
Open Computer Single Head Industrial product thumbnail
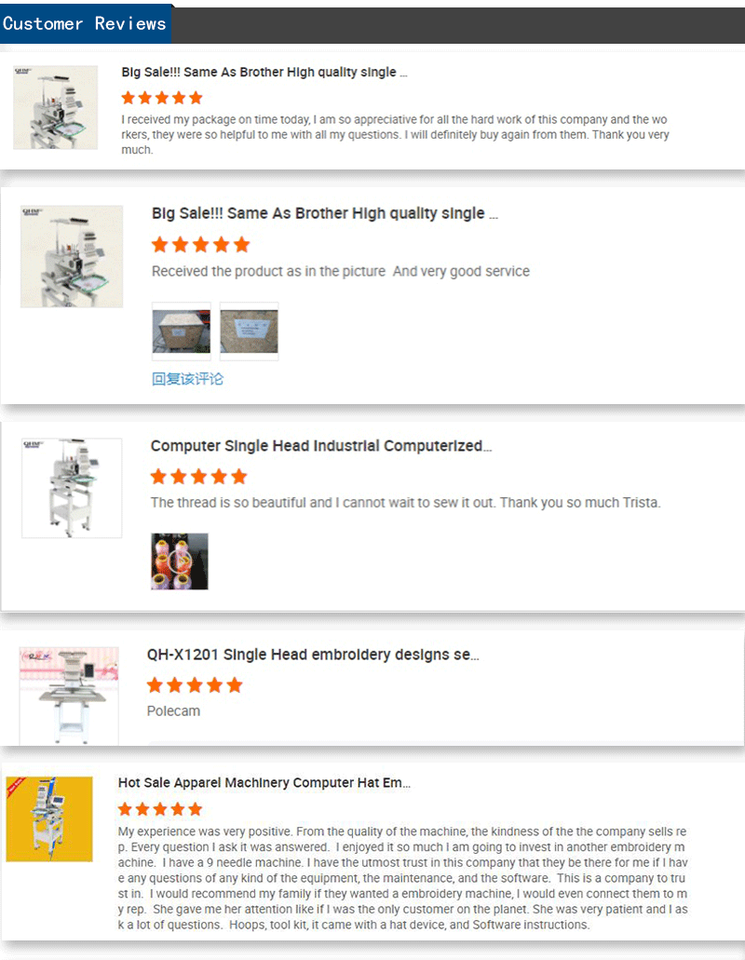72,488
